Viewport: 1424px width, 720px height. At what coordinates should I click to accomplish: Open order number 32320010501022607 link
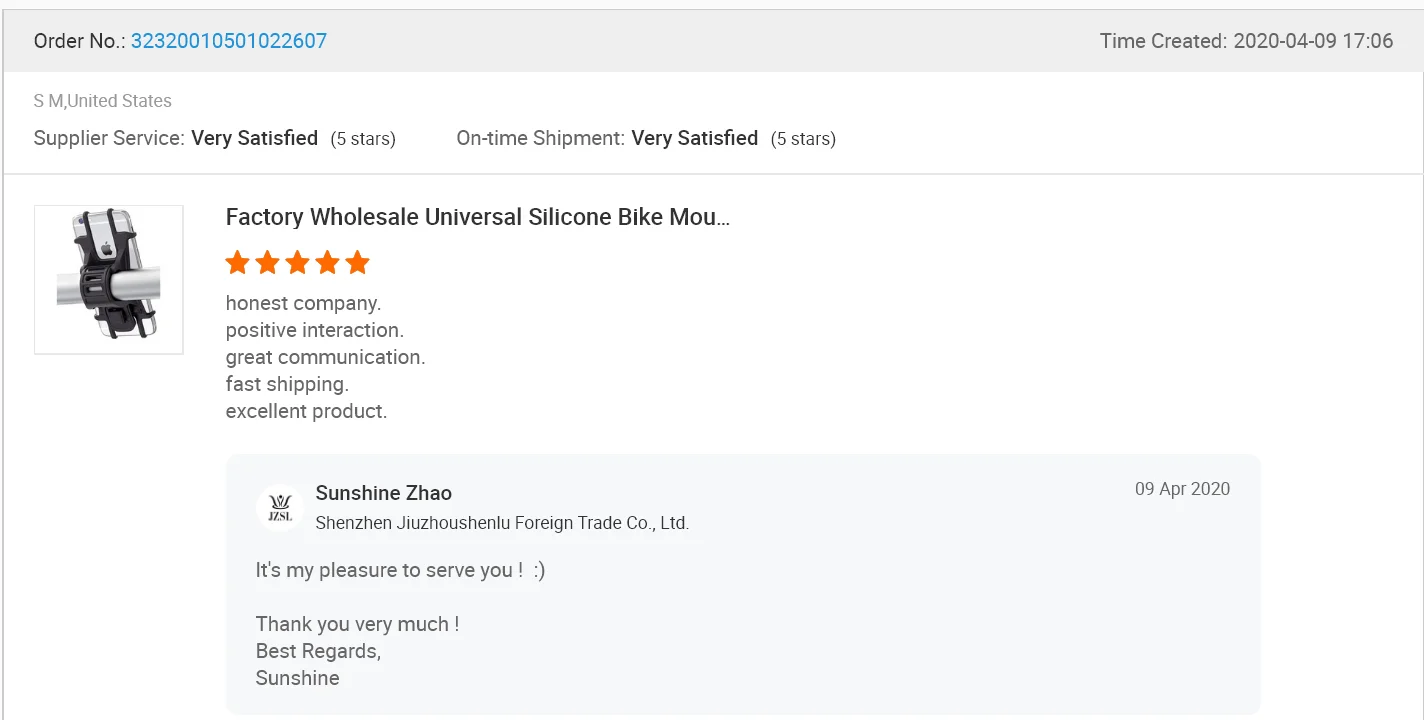click(x=228, y=41)
